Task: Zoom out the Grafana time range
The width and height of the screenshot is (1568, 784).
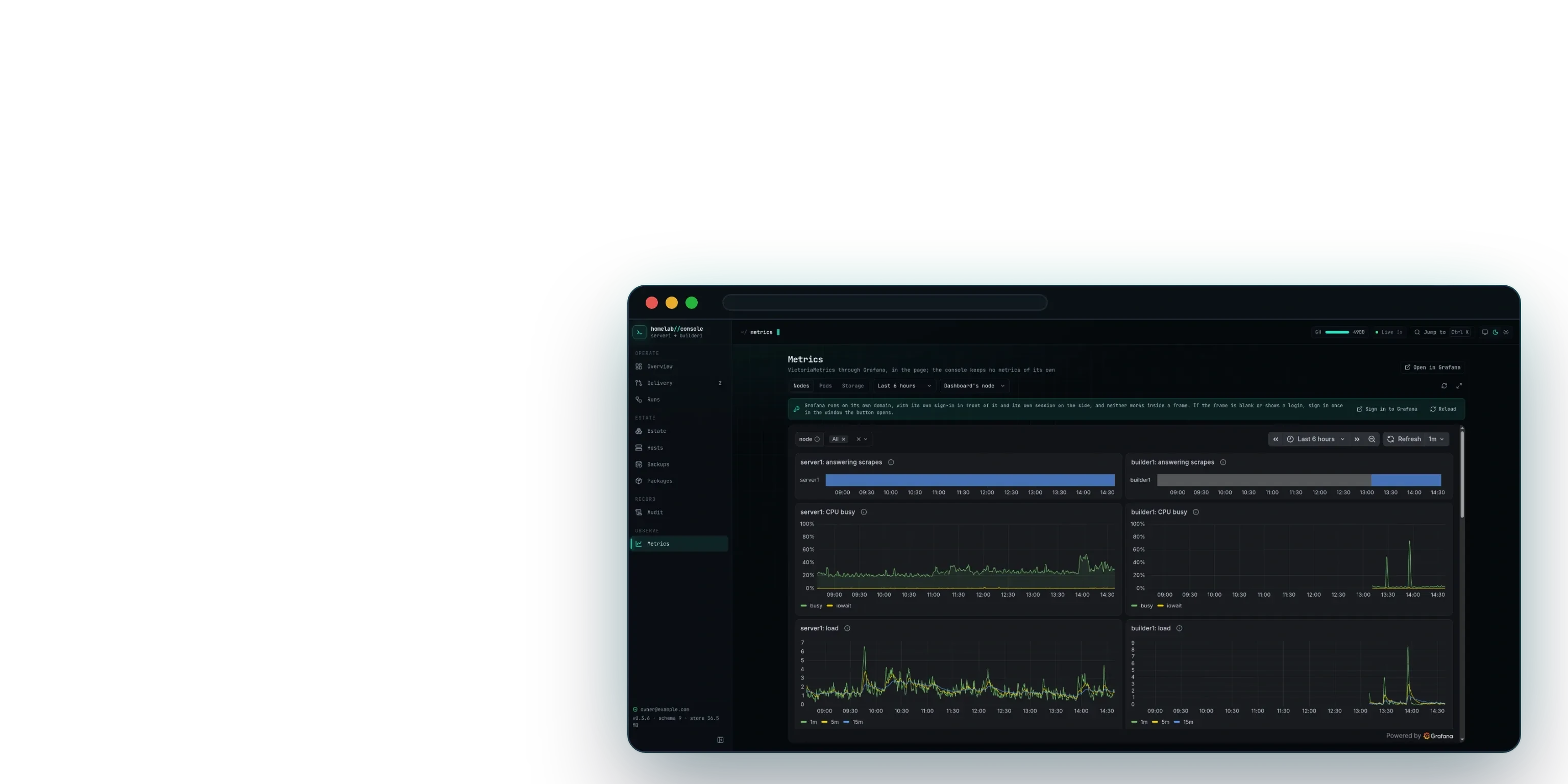Action: coord(1371,439)
